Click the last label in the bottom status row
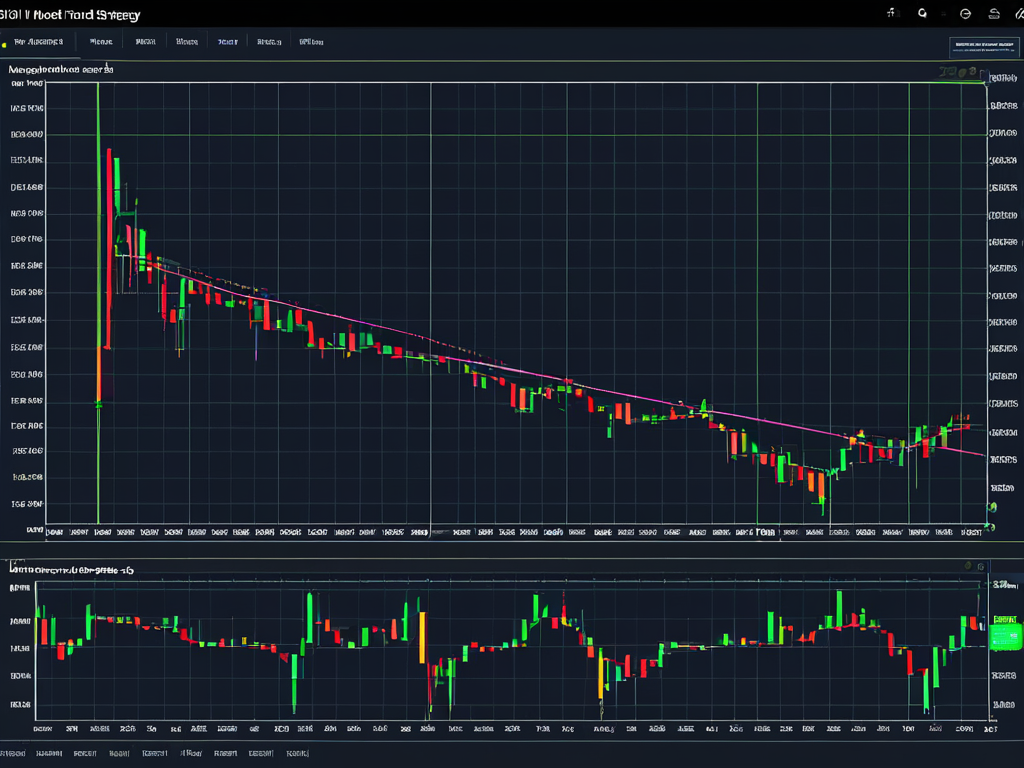Viewport: 1024px width, 768px height. tap(298, 753)
